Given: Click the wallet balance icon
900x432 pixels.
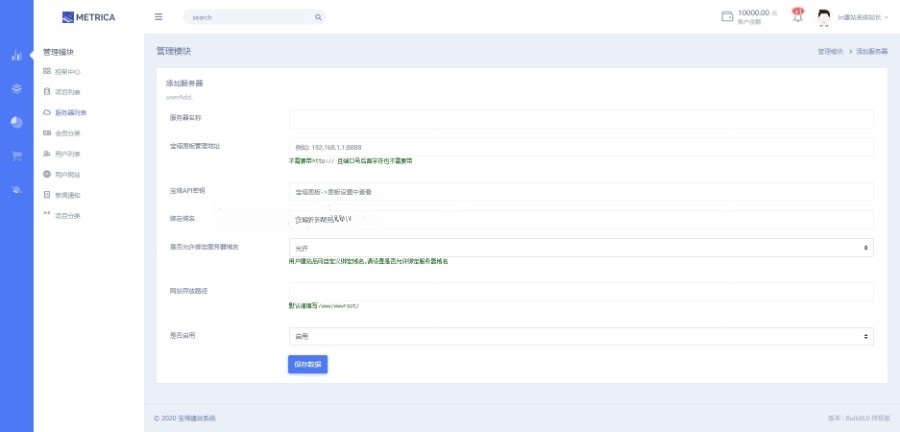Looking at the screenshot, I should (727, 16).
